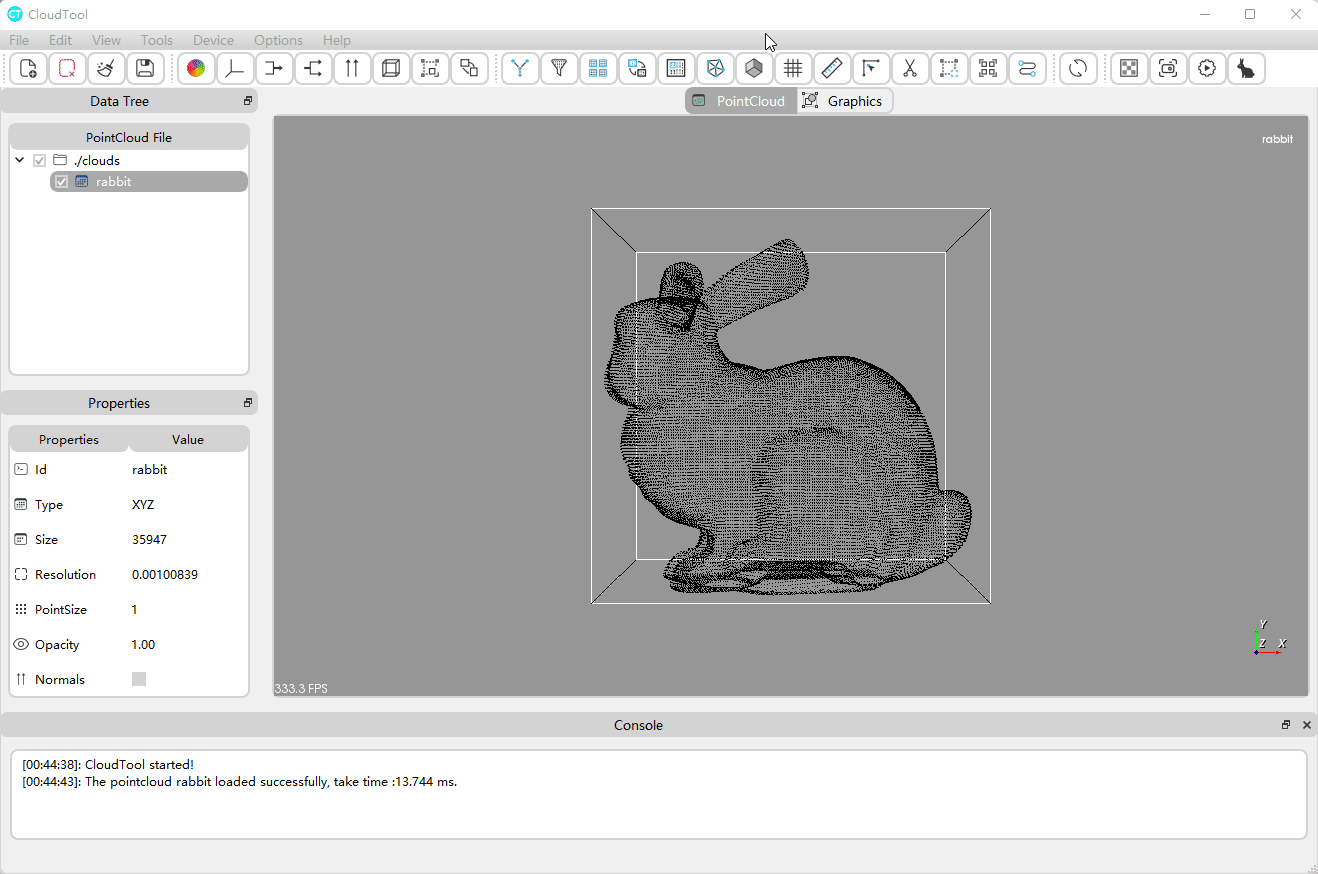The image size is (1318, 874).
Task: Click the bounding box cube icon
Action: [x=391, y=68]
